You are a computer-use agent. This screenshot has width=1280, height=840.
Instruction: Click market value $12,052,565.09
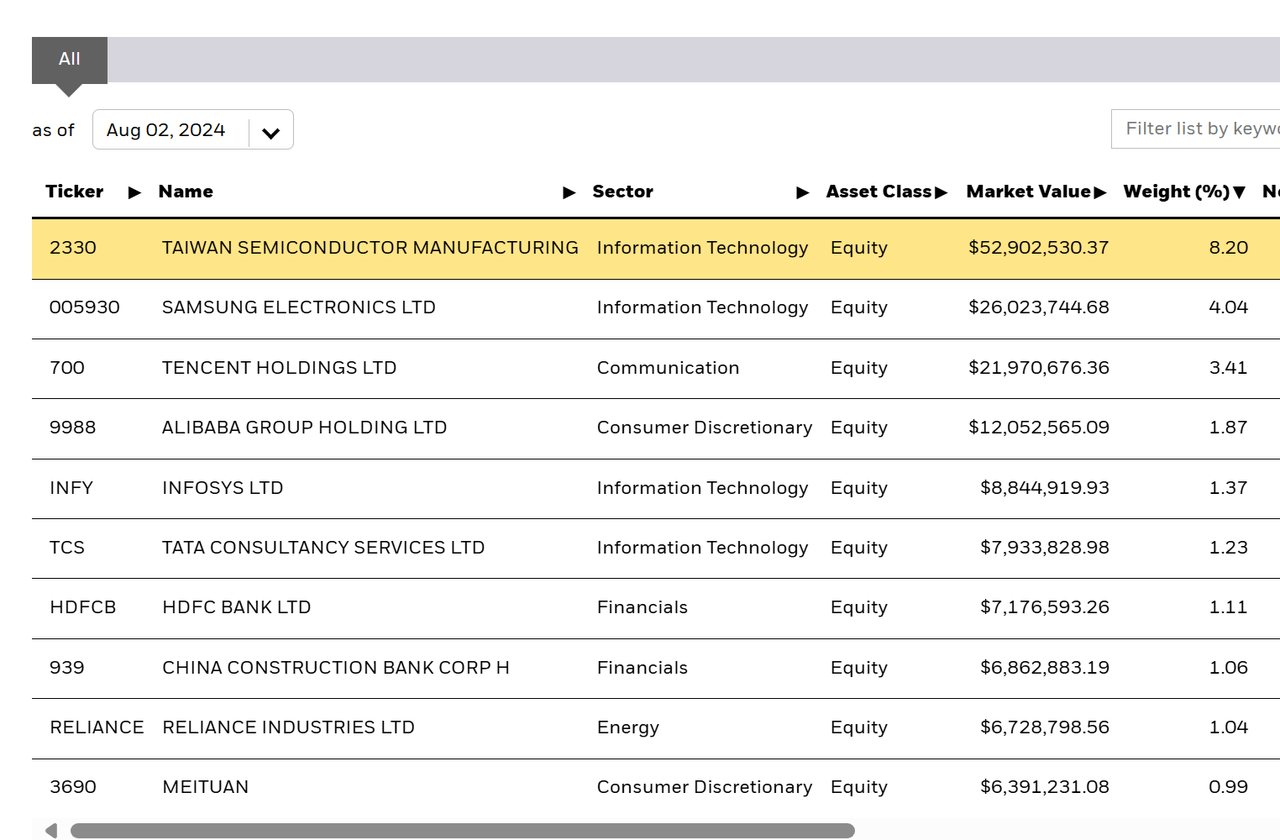coord(1038,427)
